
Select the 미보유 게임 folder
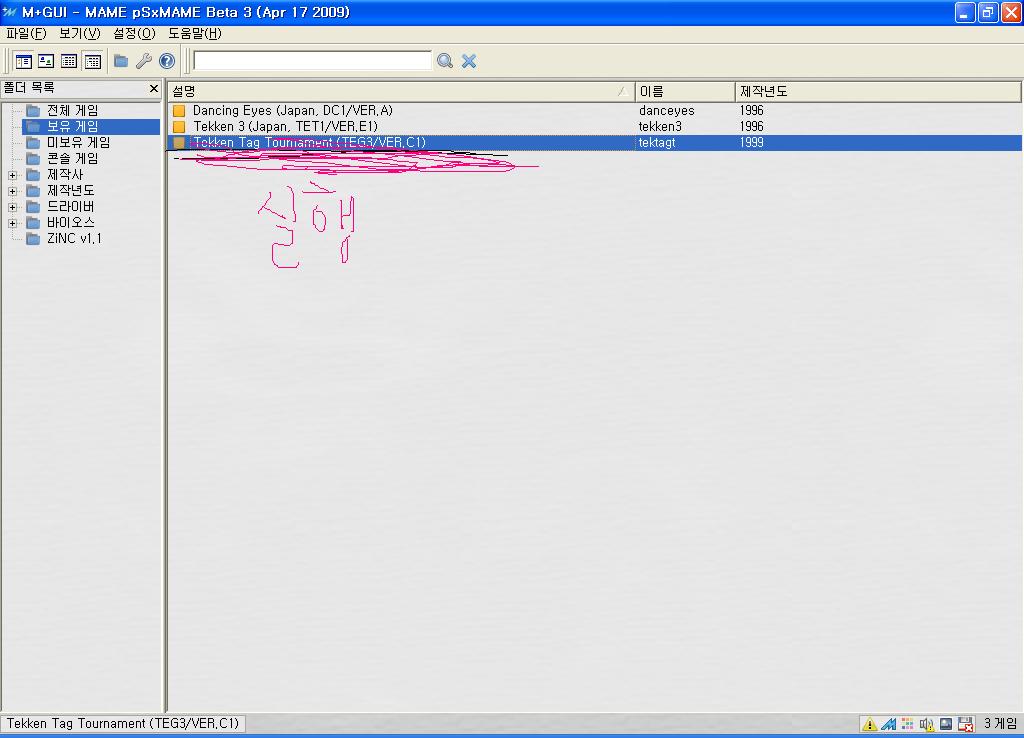[78, 142]
